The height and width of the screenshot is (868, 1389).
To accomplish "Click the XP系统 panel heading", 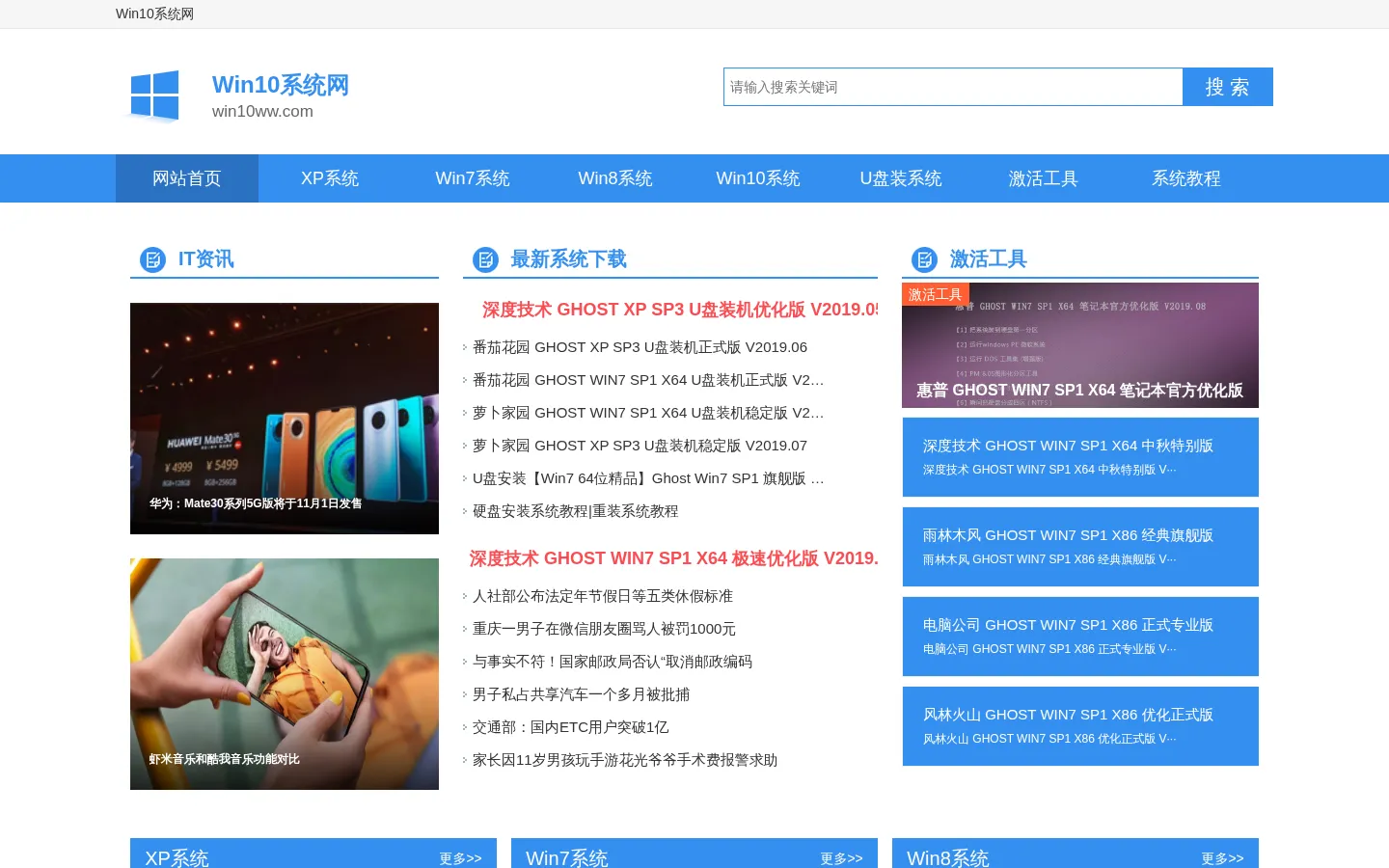I will 177,857.
